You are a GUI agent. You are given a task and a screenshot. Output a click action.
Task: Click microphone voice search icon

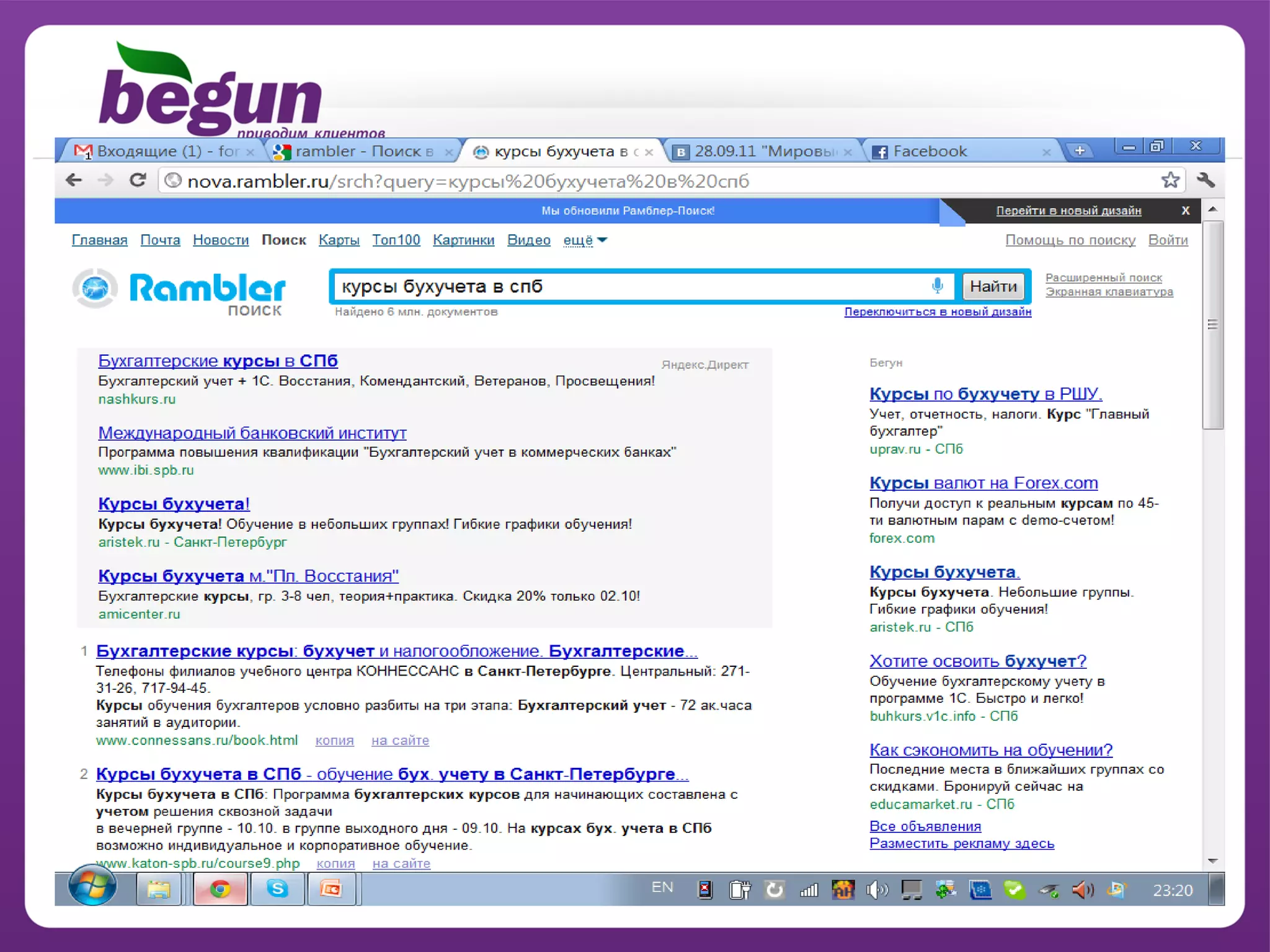pyautogui.click(x=937, y=286)
